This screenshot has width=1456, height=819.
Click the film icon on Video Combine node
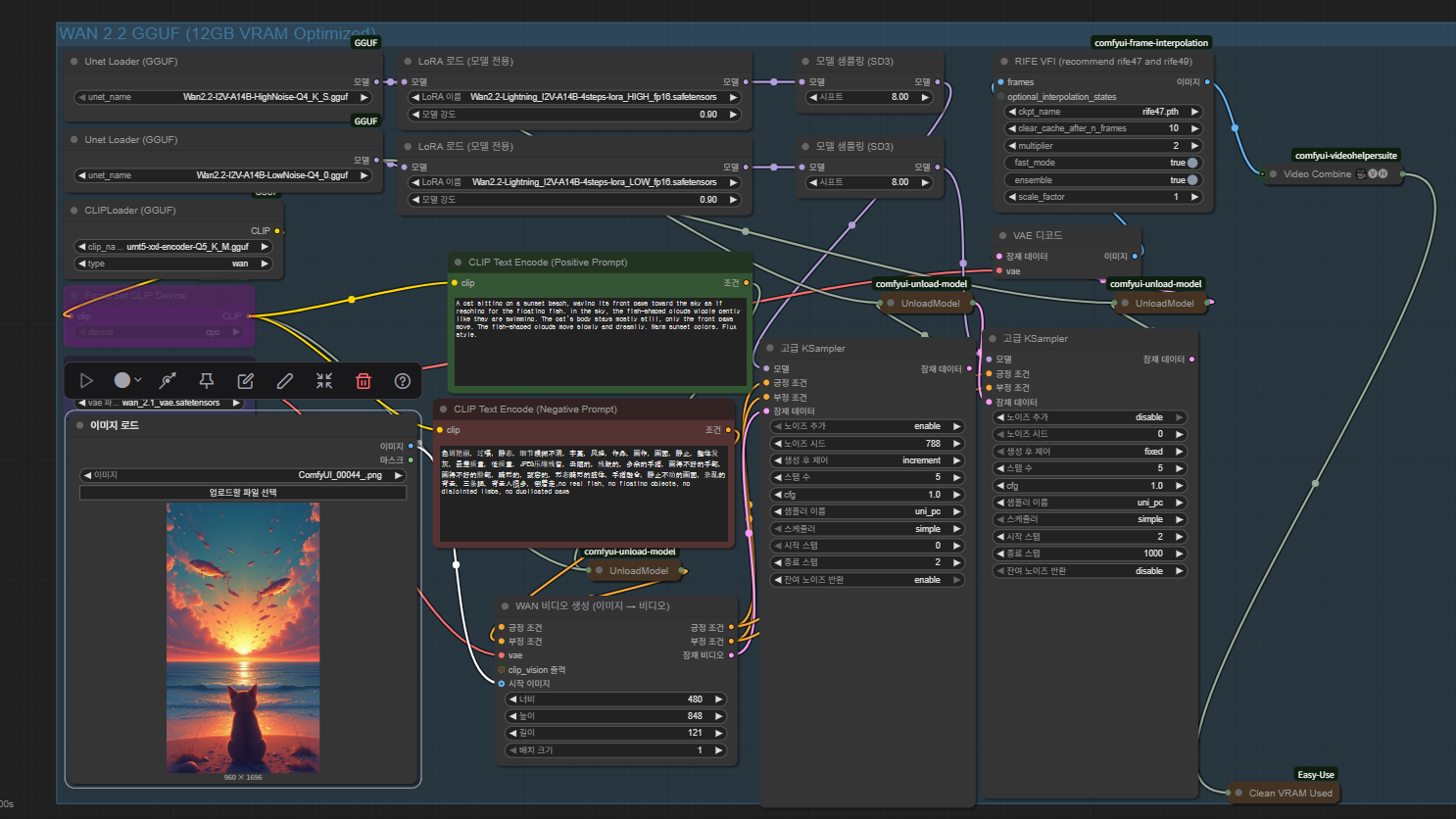(1361, 173)
